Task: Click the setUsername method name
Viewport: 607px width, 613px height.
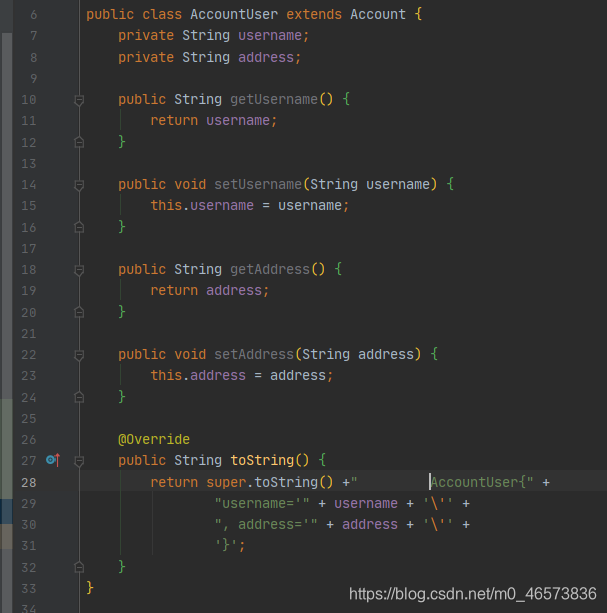Action: pyautogui.click(x=258, y=184)
